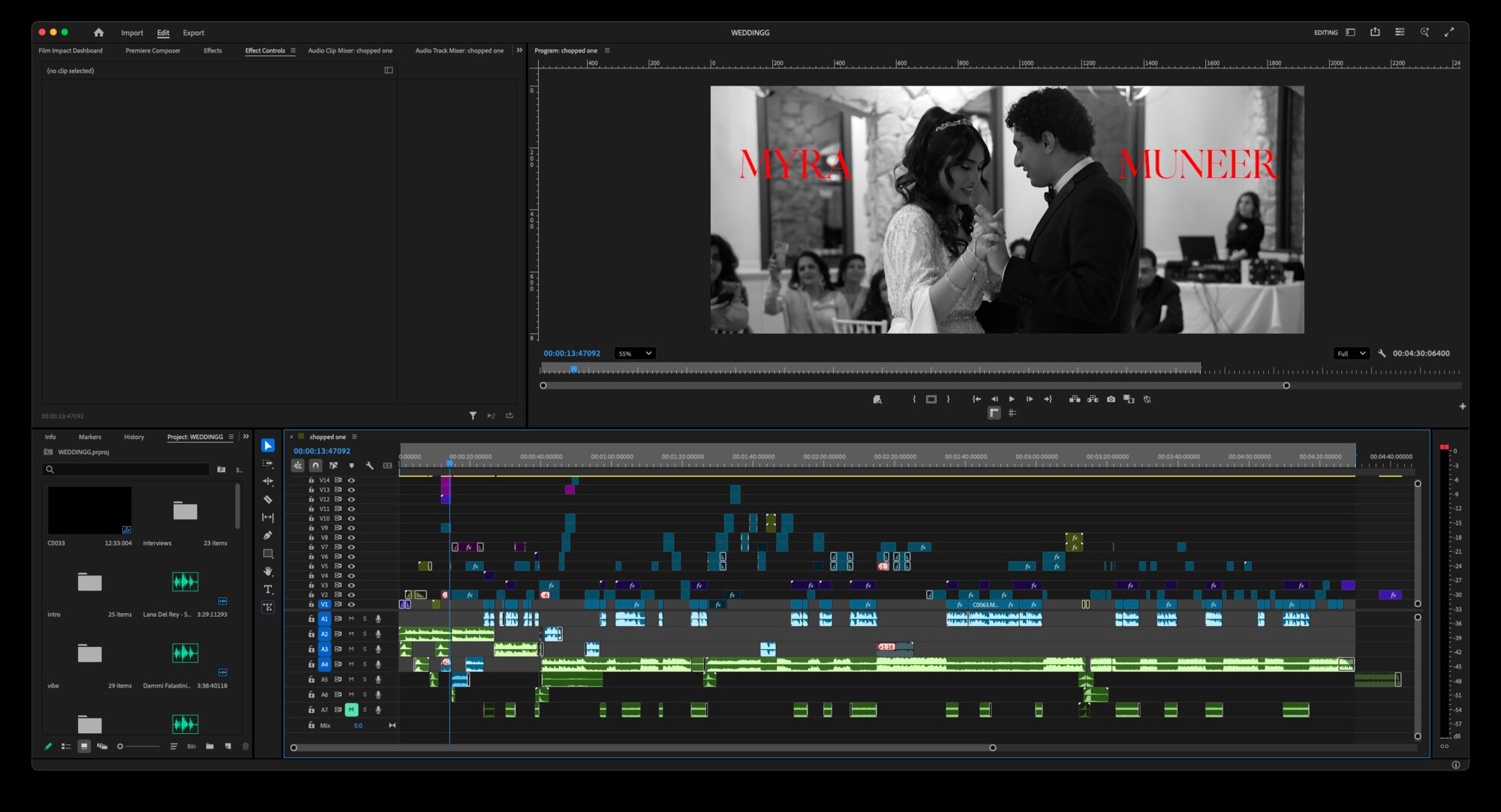Click Program monitor button editor plus
Image resolution: width=1501 pixels, height=812 pixels.
[x=1462, y=406]
